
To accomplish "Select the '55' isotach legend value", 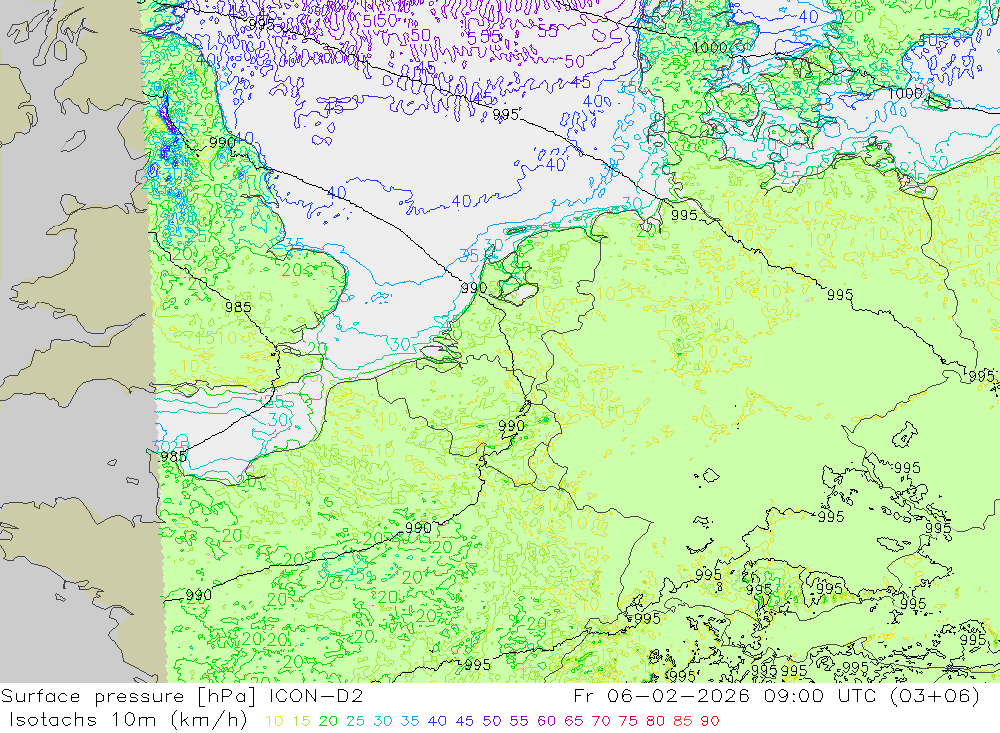I will (518, 721).
